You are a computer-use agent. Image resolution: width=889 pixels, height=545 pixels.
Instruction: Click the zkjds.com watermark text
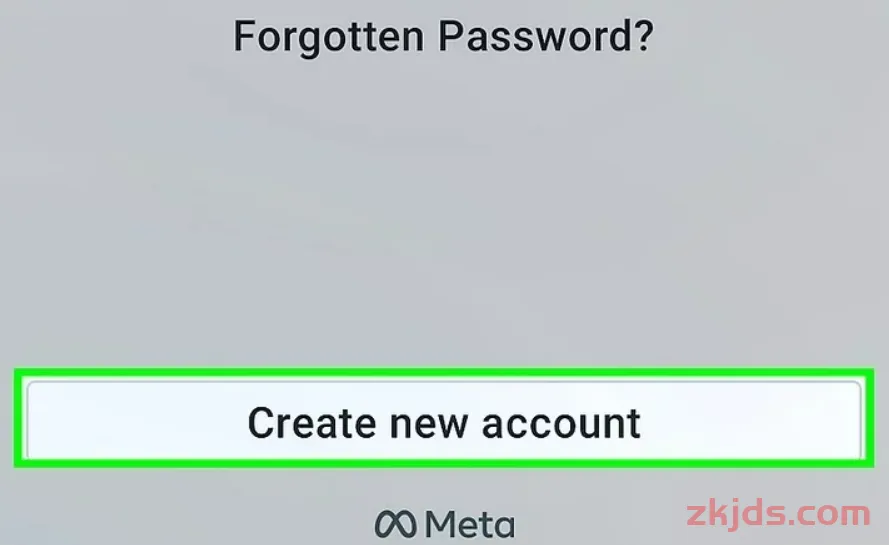click(x=778, y=514)
